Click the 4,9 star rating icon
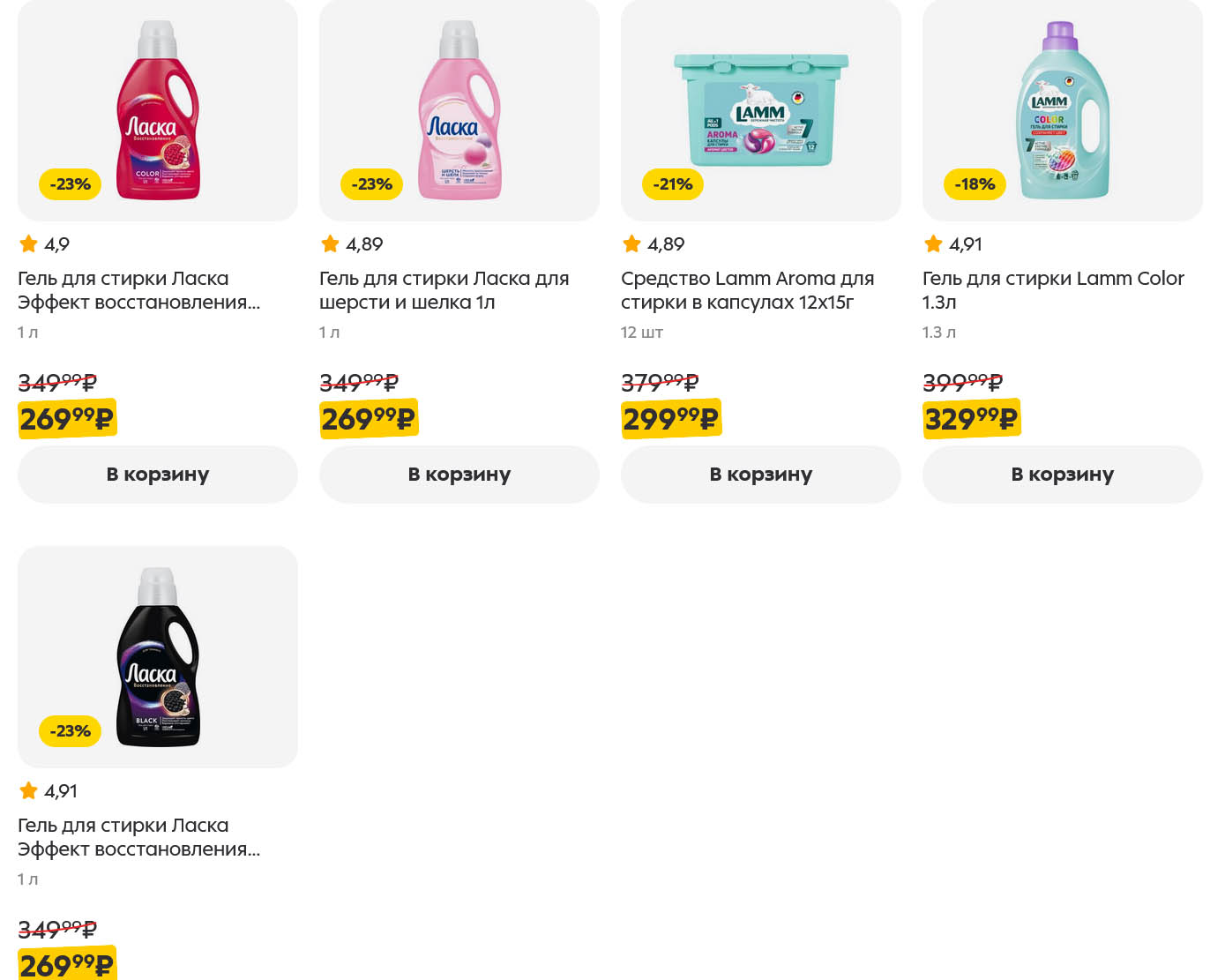 tap(28, 244)
